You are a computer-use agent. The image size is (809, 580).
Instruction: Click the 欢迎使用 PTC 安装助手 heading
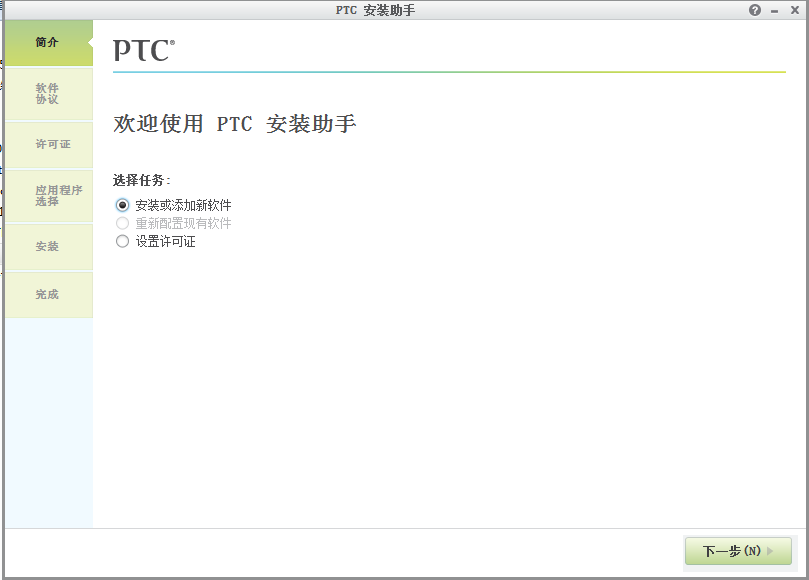click(x=235, y=124)
